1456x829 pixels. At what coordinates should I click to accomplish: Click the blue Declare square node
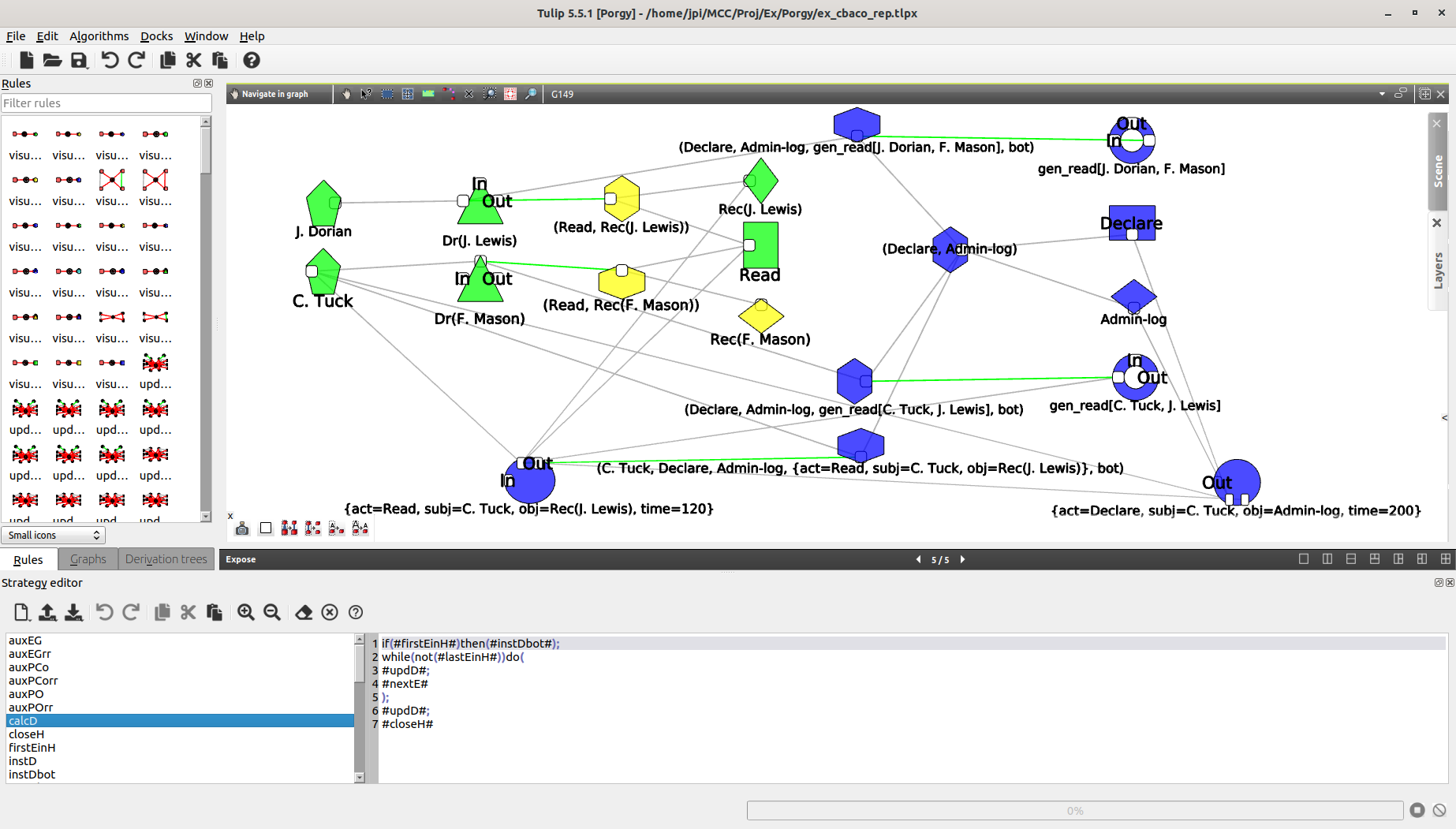tap(1132, 223)
